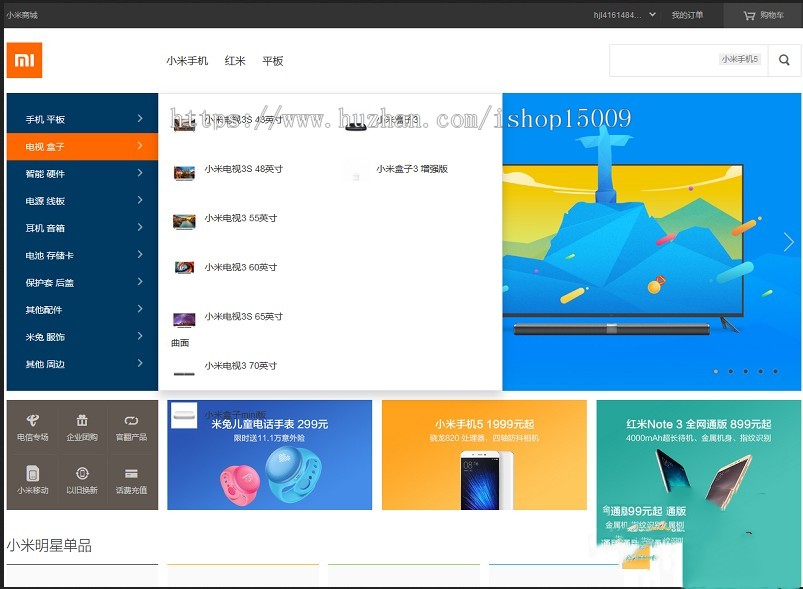Select the 电信专场 telecom icon
The image size is (803, 589).
coord(34,426)
